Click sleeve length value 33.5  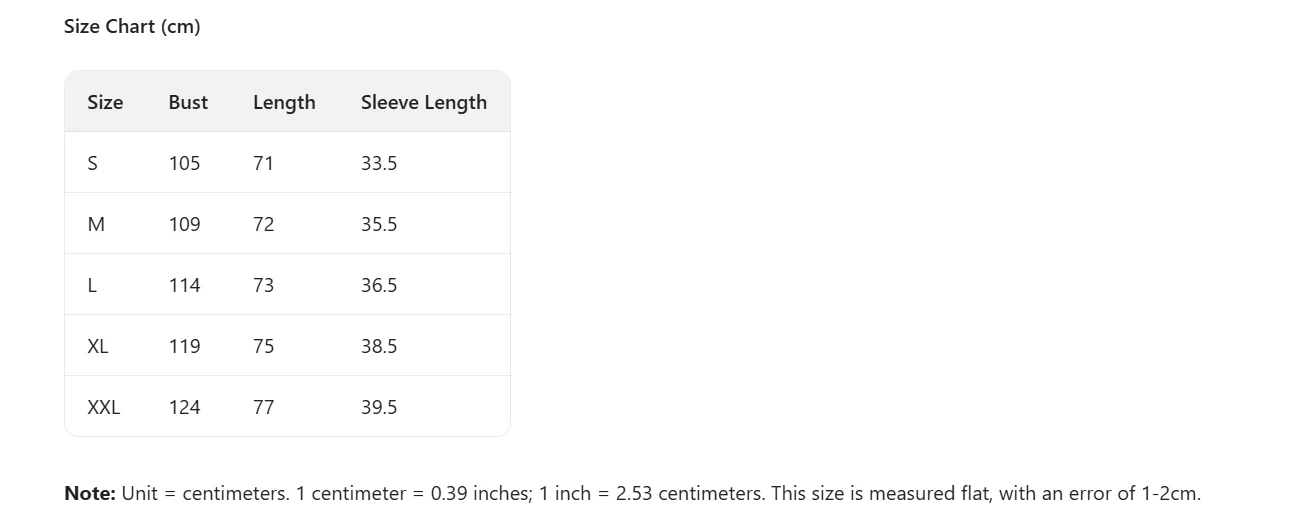coord(379,163)
